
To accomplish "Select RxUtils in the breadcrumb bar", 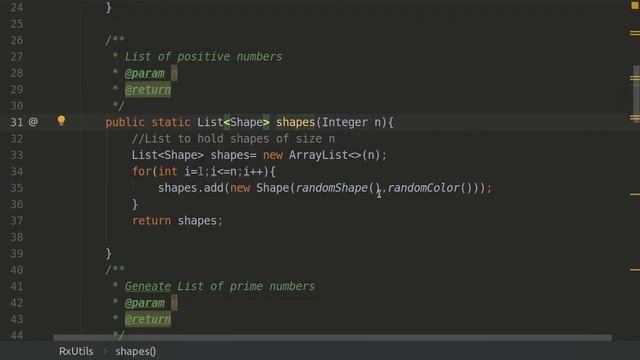I will pos(76,351).
